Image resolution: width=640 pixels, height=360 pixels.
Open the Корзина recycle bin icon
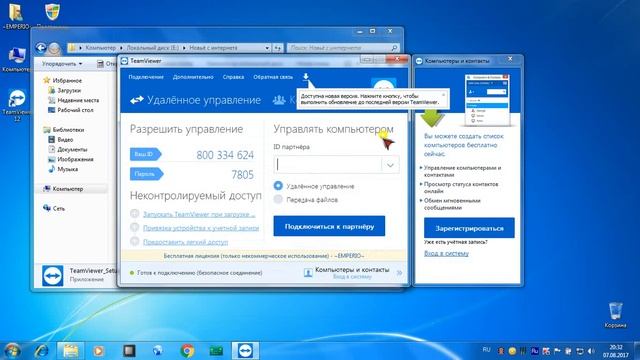tap(615, 315)
